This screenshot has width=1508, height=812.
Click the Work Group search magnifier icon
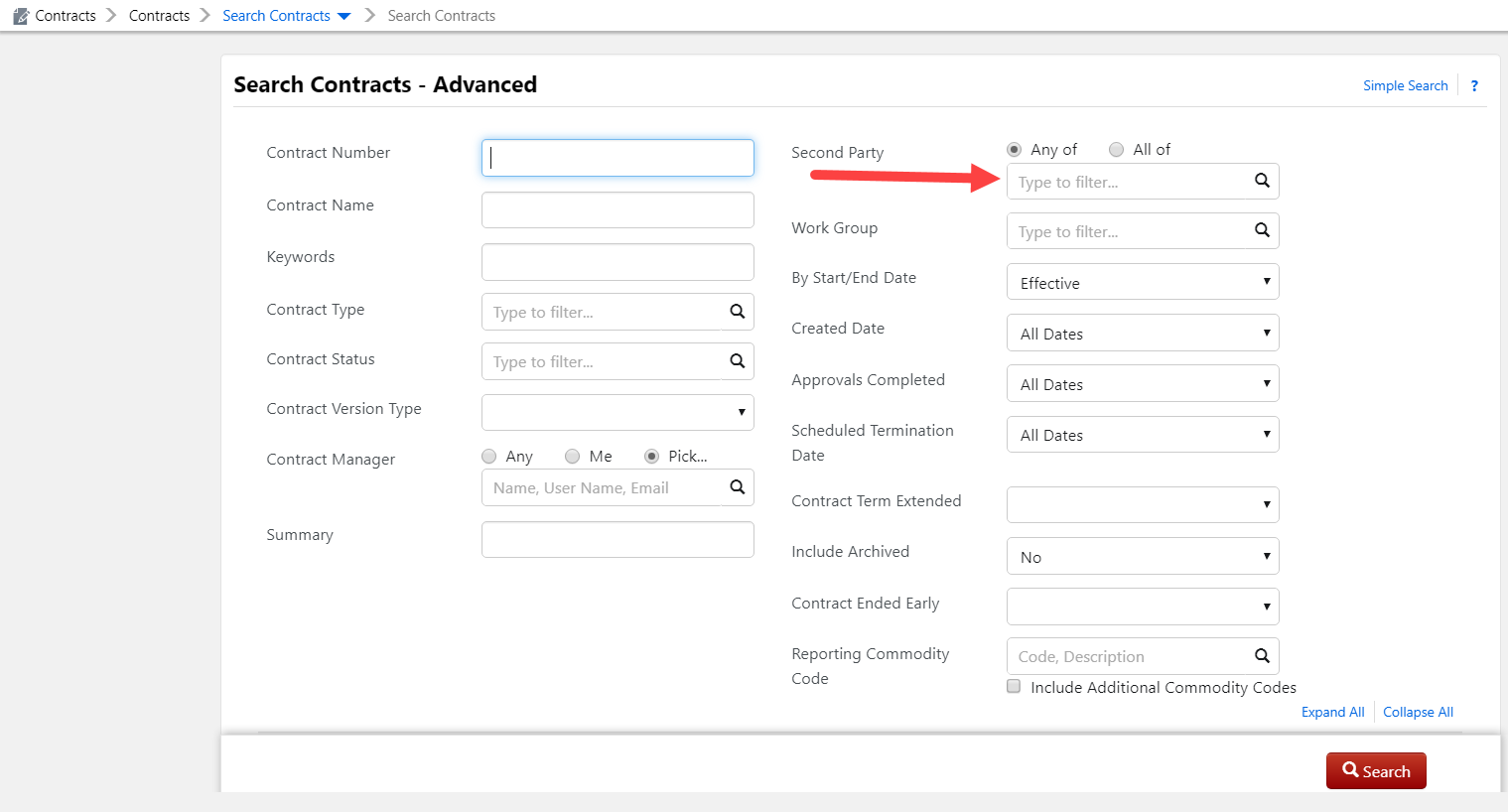coord(1262,230)
